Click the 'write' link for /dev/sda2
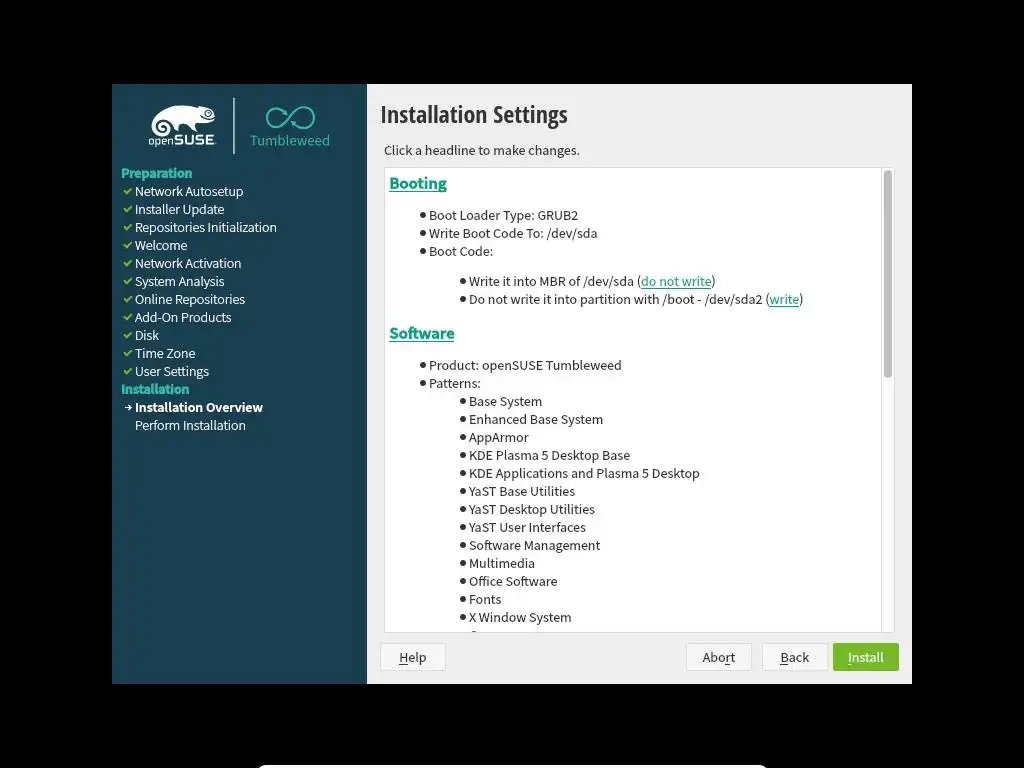 click(x=784, y=299)
